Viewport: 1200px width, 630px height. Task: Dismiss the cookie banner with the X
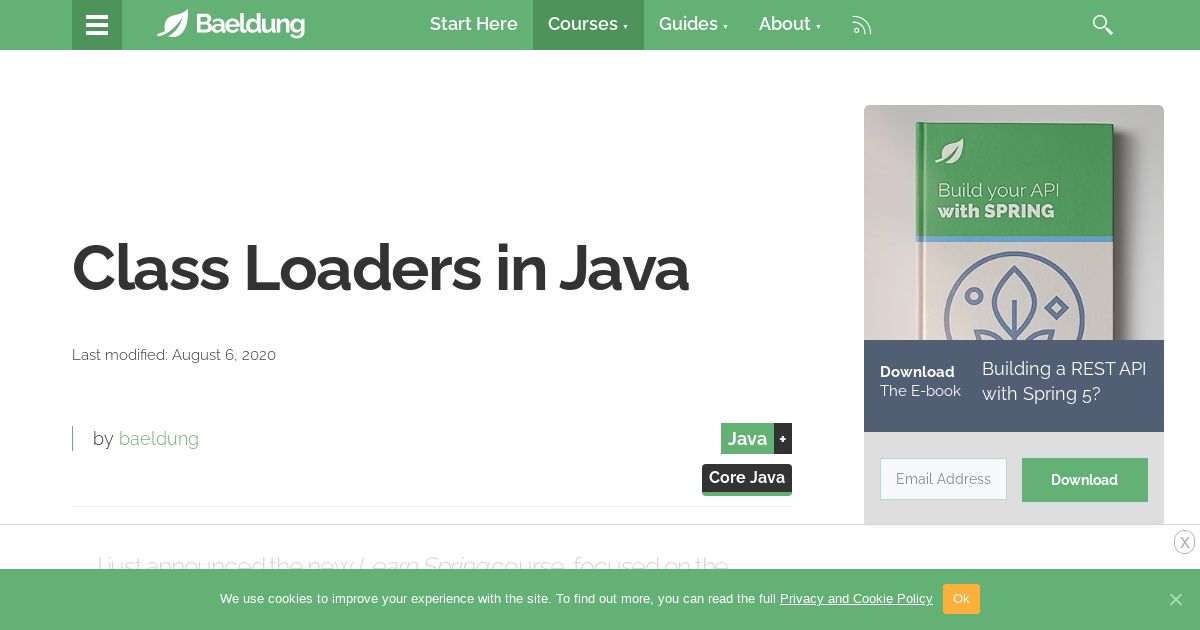click(1176, 599)
